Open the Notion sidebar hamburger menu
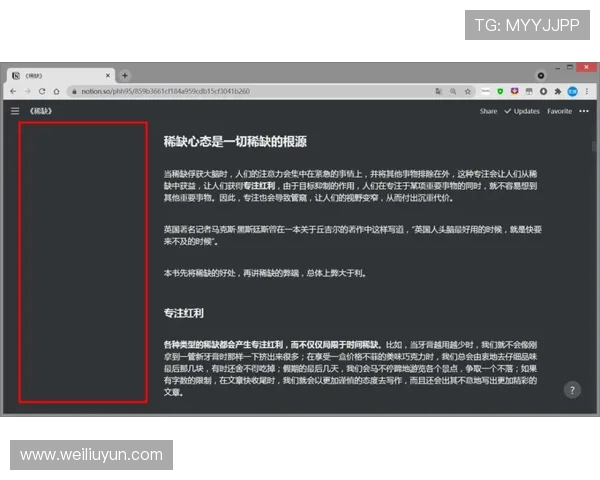Screen dimensions: 600x480 pyautogui.click(x=15, y=111)
